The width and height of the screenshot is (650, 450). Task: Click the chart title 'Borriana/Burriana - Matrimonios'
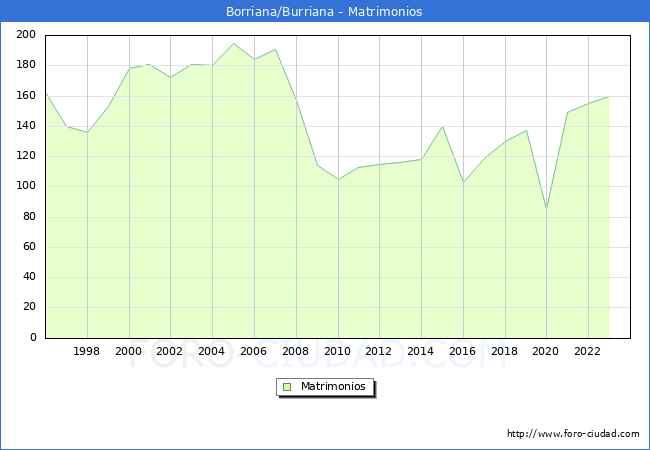(x=324, y=12)
